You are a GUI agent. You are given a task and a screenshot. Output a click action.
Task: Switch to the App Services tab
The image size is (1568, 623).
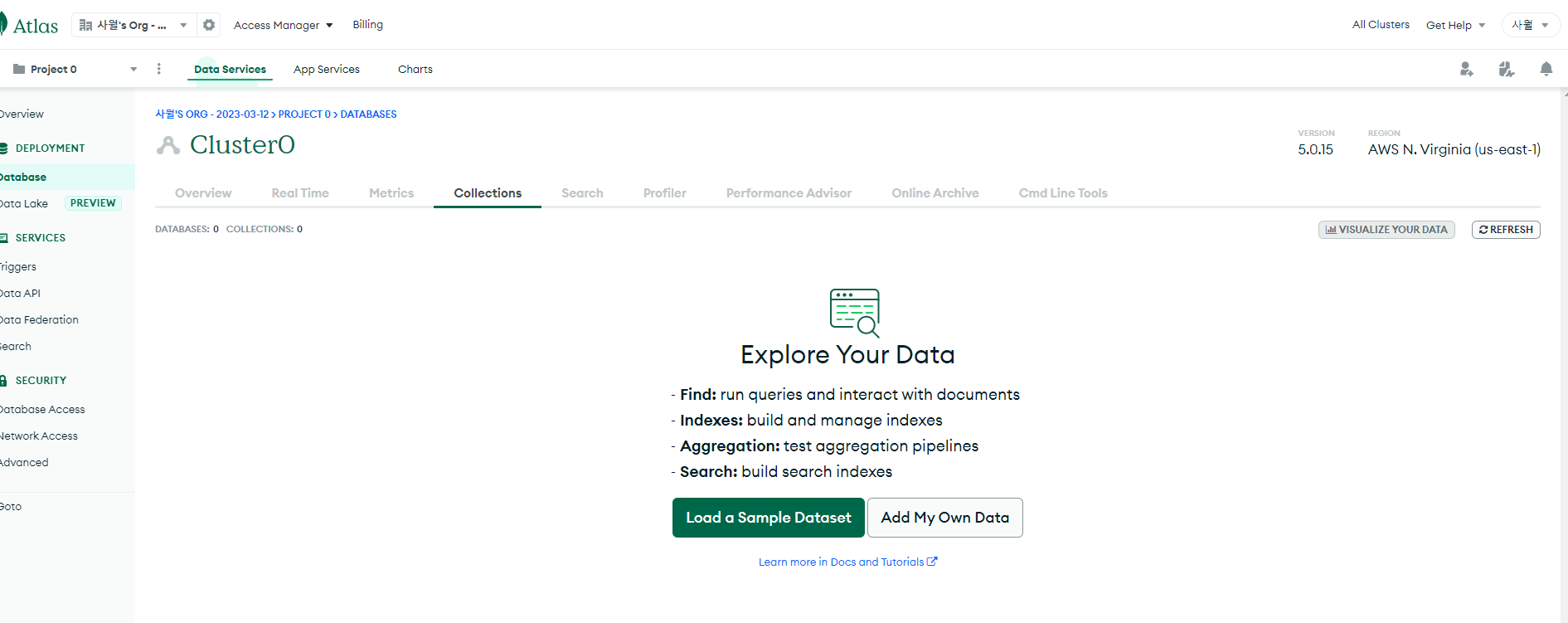pyautogui.click(x=327, y=69)
